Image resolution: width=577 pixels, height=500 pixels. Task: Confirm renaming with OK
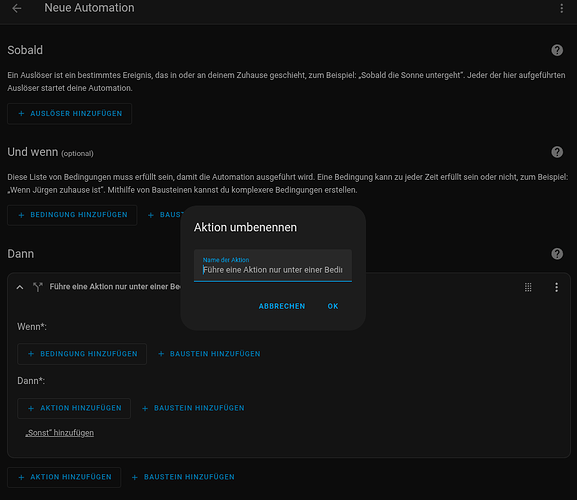(333, 306)
